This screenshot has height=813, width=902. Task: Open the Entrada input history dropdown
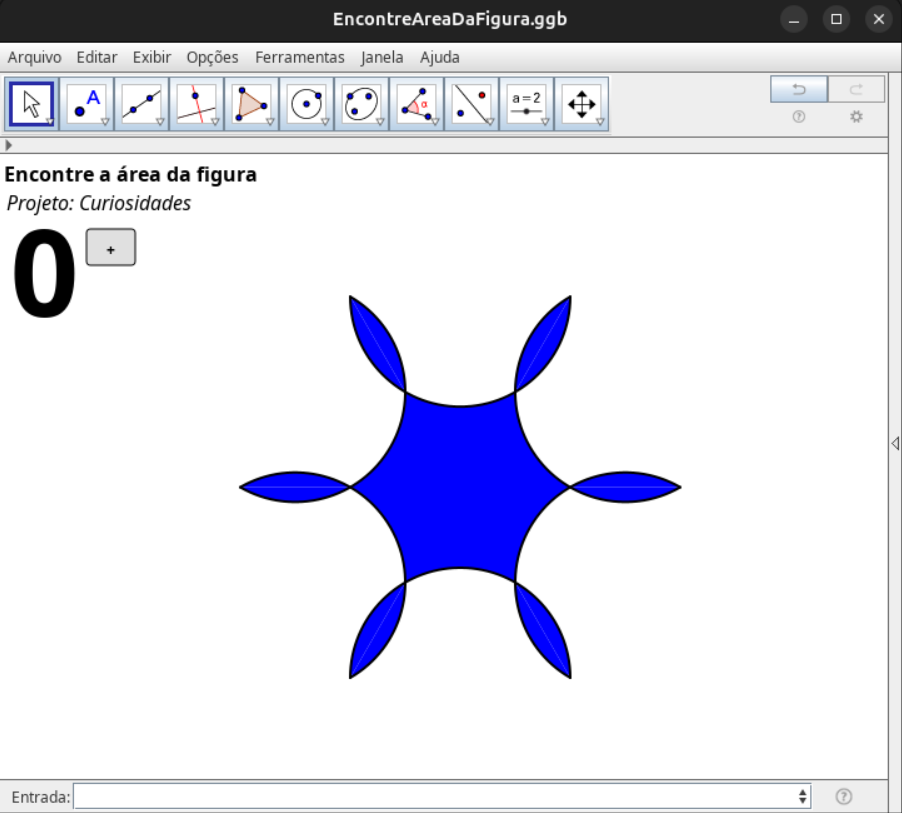coord(803,797)
